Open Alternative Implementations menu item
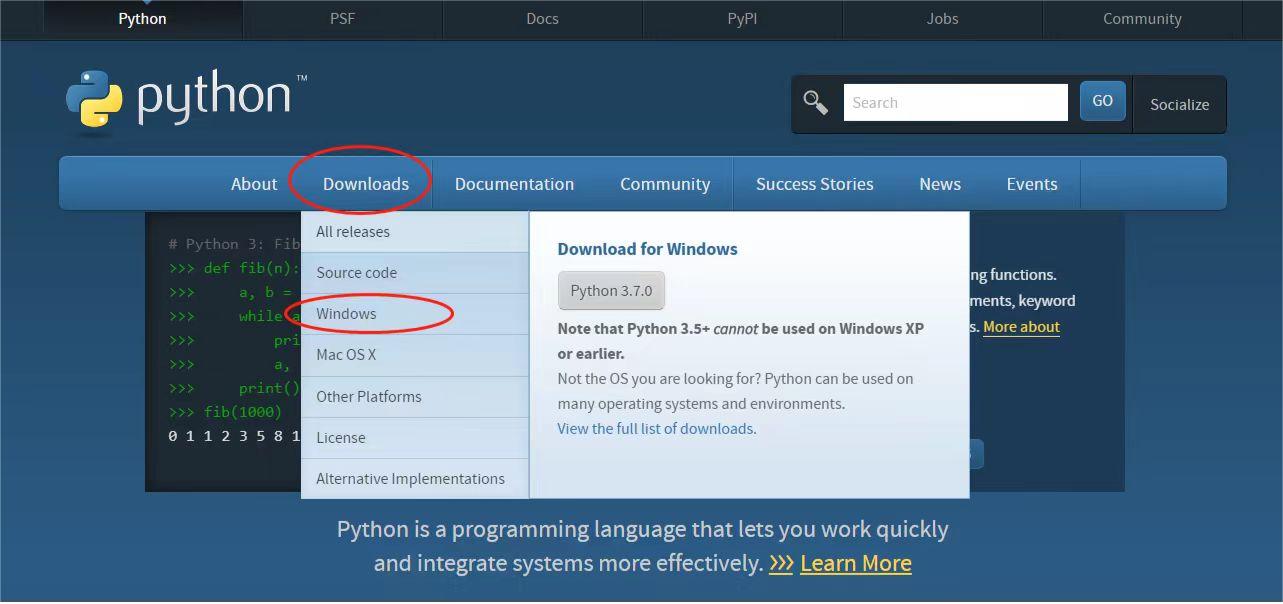 pyautogui.click(x=410, y=479)
